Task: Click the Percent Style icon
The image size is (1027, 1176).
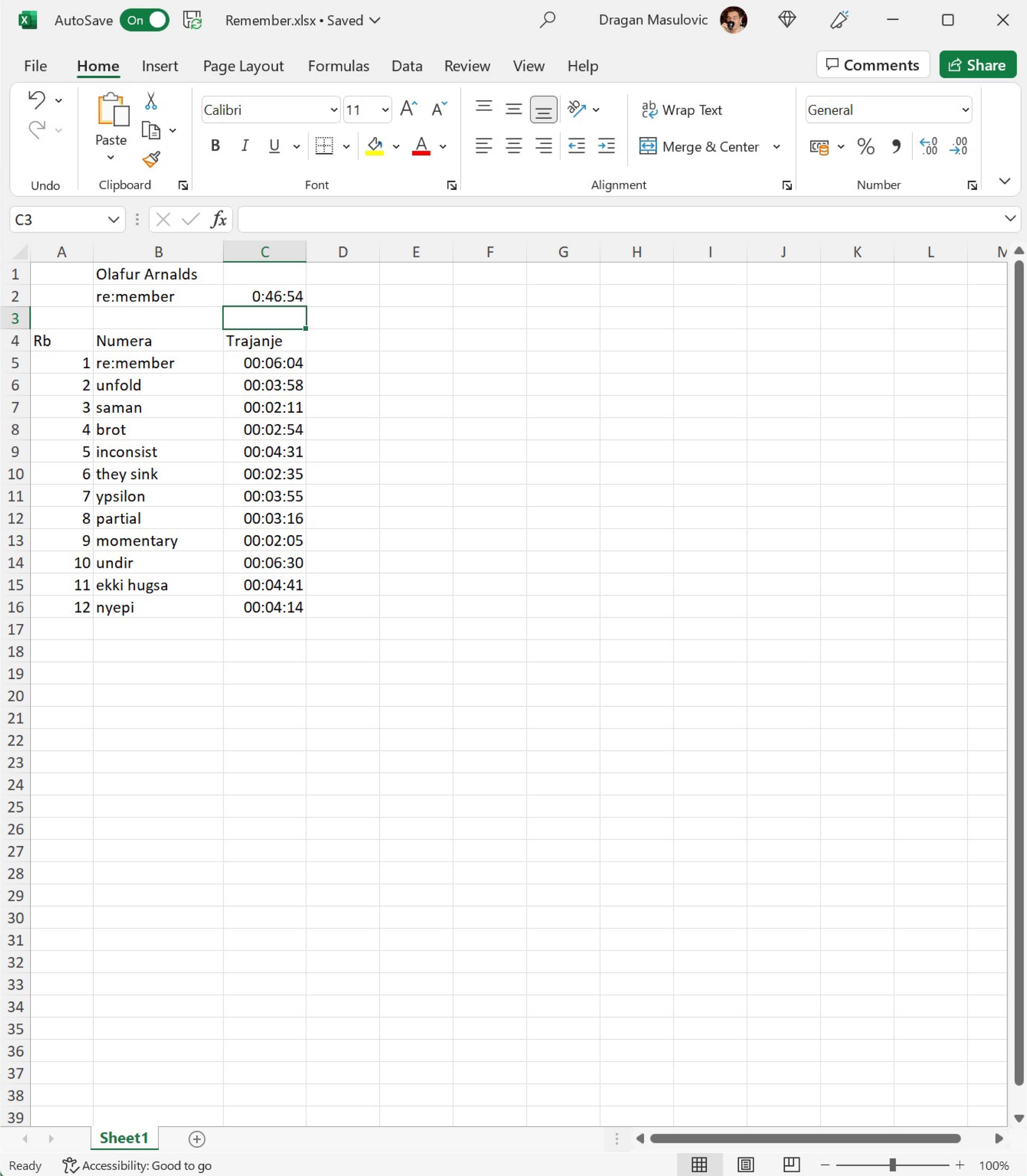Action: (x=865, y=147)
